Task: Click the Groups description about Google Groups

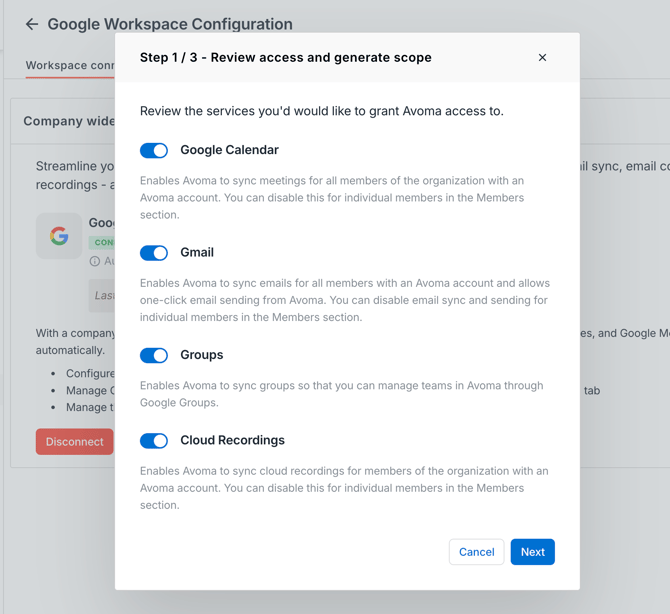Action: (x=342, y=394)
